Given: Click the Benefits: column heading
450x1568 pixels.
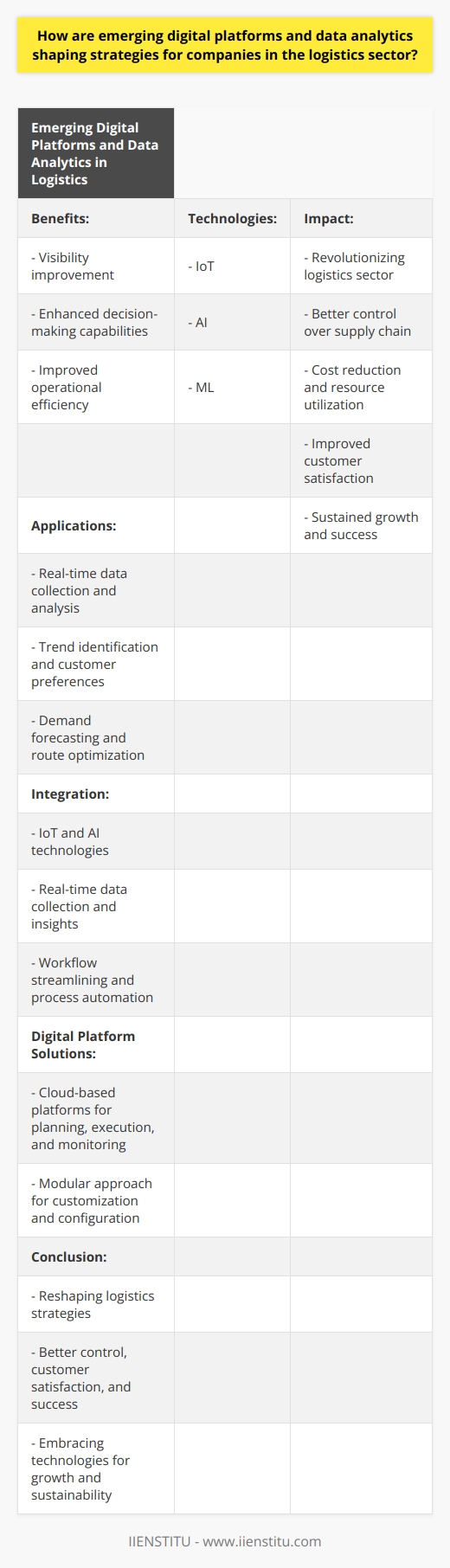Looking at the screenshot, I should (x=96, y=218).
